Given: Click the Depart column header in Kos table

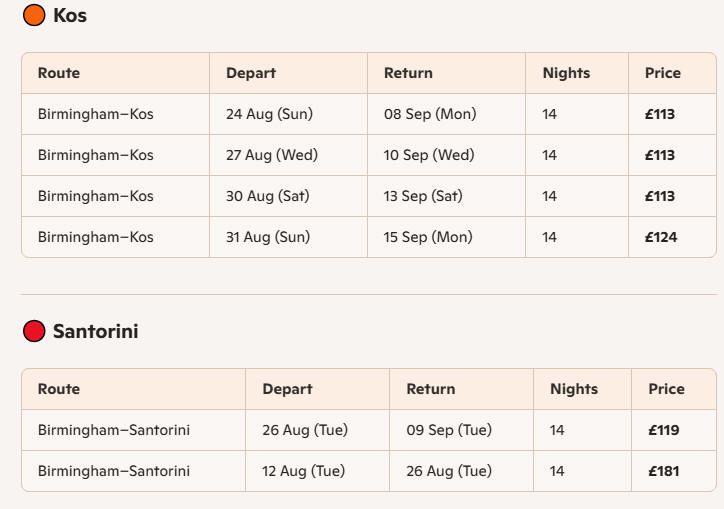Looking at the screenshot, I should 251,73.
